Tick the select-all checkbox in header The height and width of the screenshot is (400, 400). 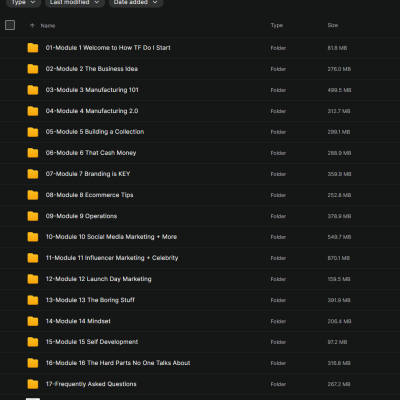[x=10, y=25]
